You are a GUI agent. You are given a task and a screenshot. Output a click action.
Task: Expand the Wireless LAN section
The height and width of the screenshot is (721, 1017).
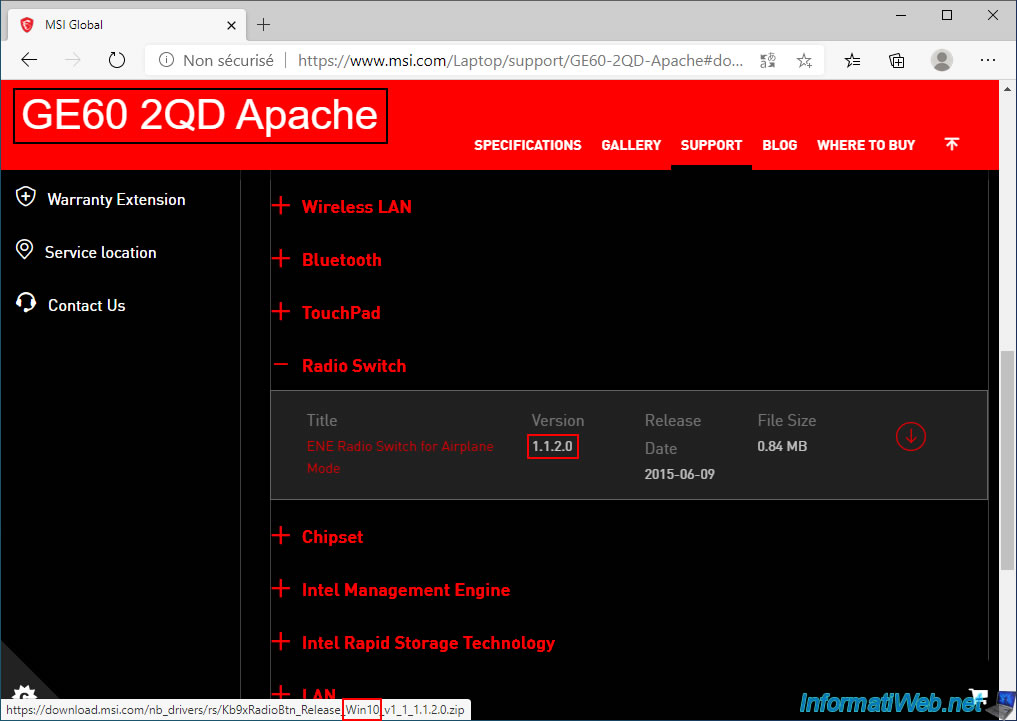342,206
